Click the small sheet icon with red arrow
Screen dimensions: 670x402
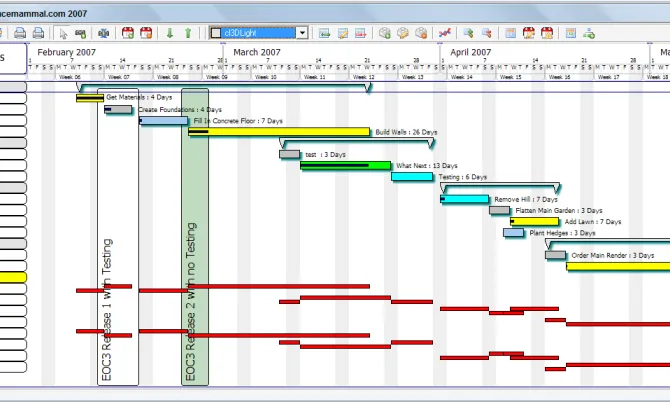487,33
